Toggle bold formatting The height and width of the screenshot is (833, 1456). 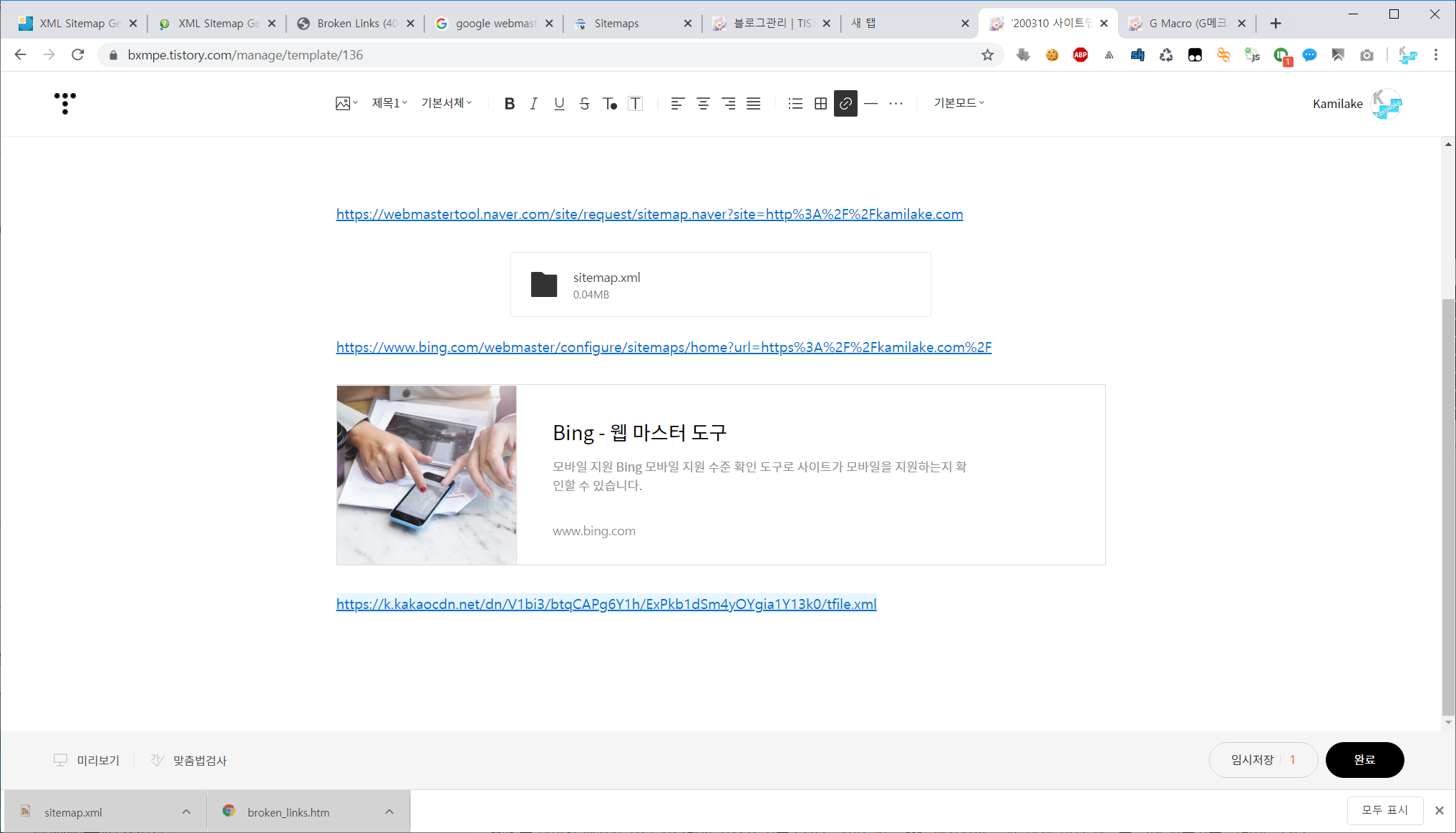(x=510, y=104)
